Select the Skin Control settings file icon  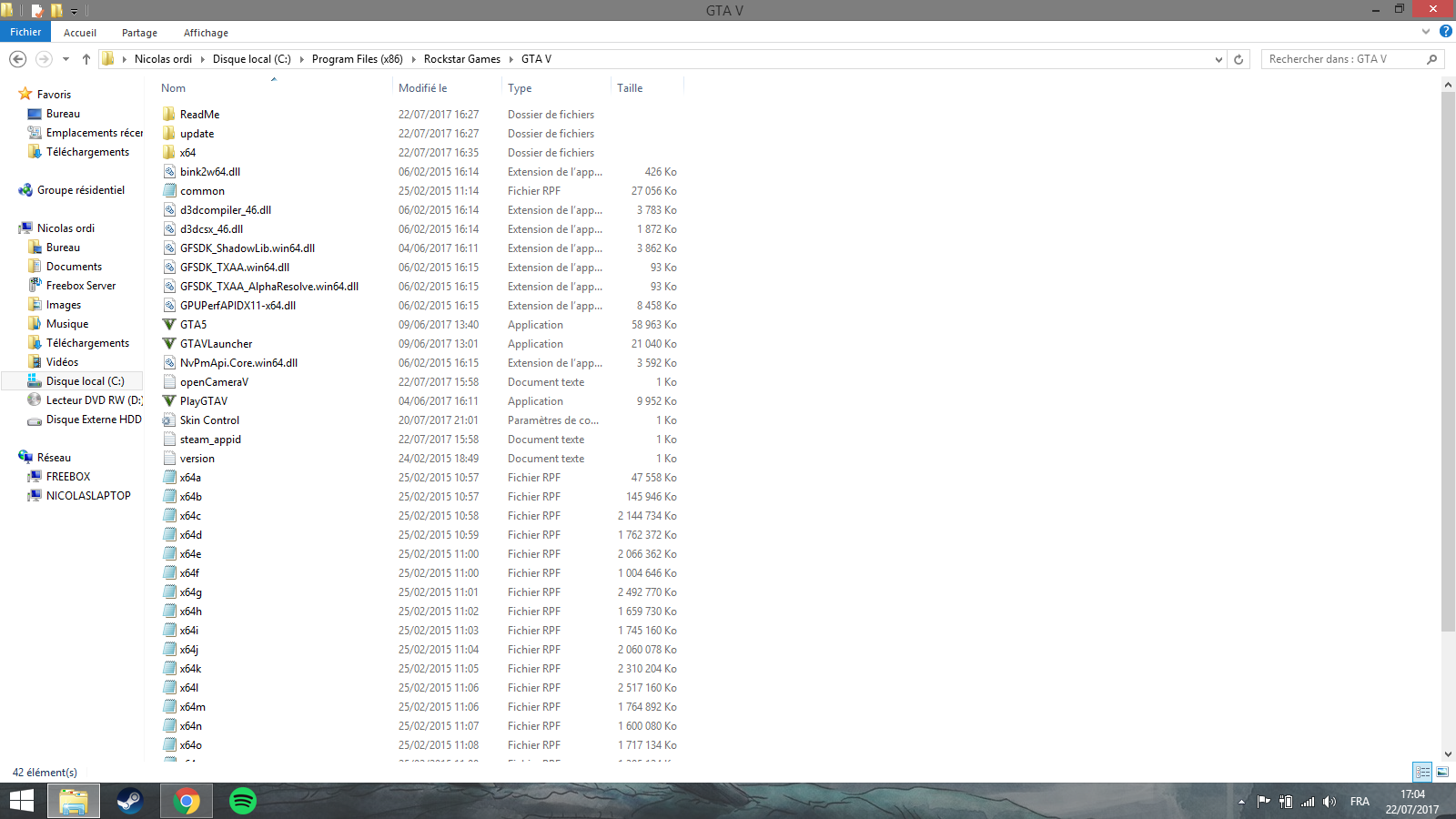pos(169,420)
